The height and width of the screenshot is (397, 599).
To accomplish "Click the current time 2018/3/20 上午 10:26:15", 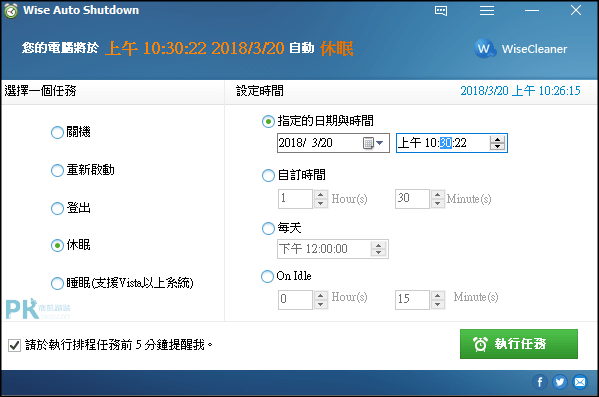I will click(520, 91).
